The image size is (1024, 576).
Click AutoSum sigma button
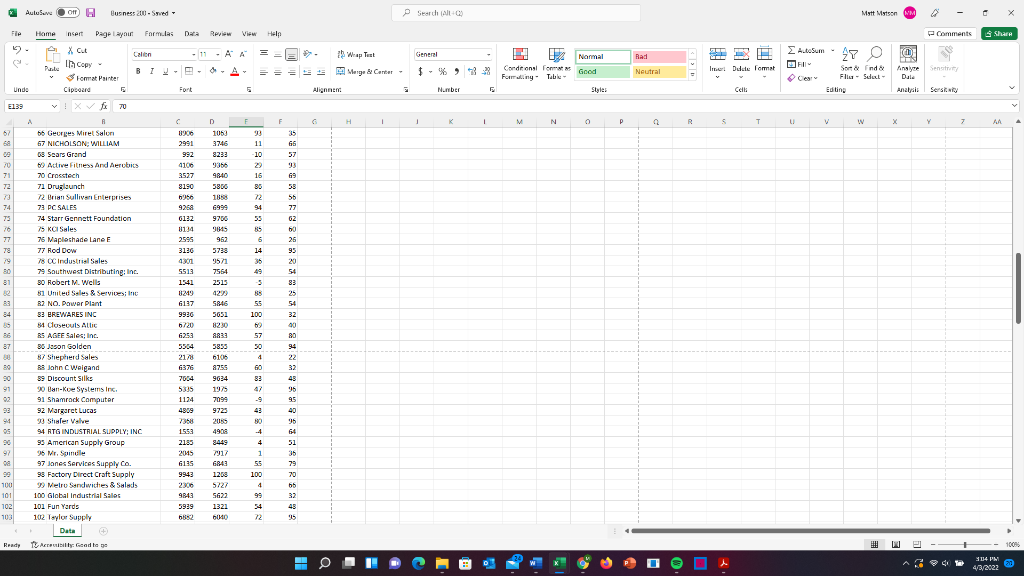[806, 50]
